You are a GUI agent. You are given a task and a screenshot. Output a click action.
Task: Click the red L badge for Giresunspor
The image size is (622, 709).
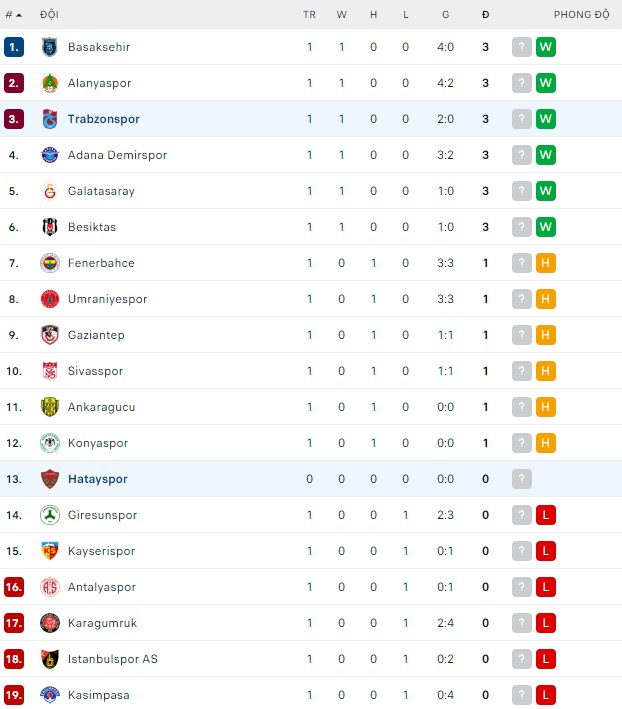click(545, 515)
